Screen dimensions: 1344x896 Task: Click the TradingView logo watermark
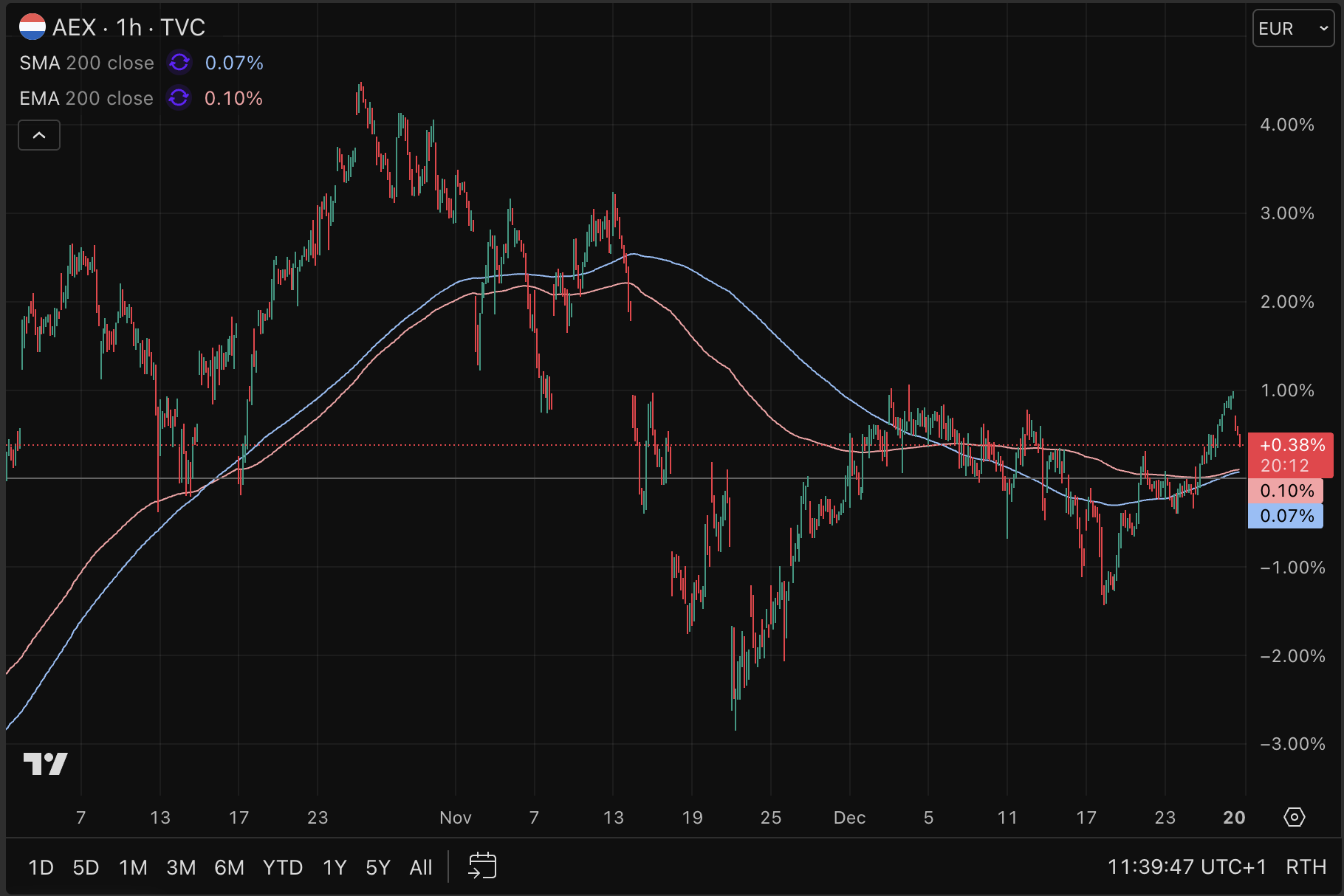tap(46, 763)
